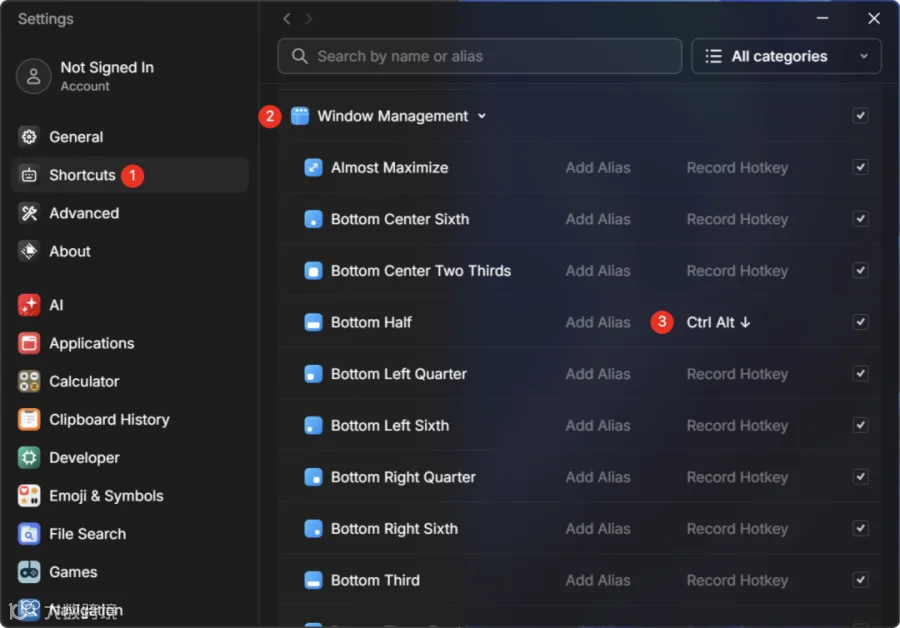Open the All categories dropdown

tap(786, 56)
